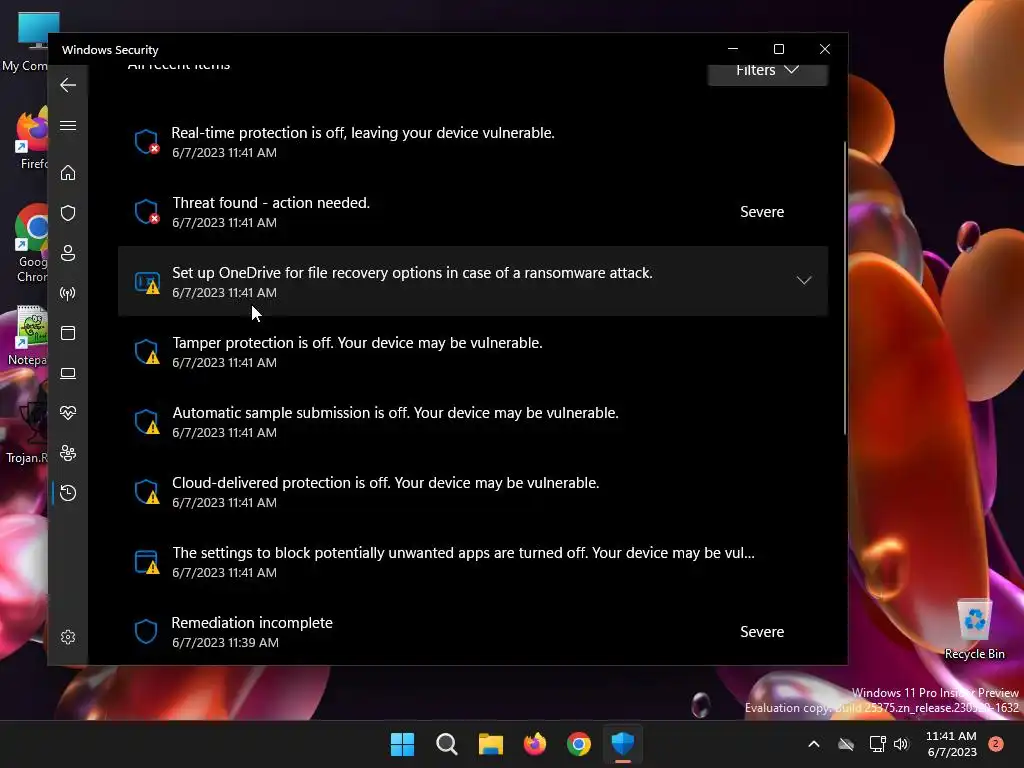
Task: Click the icon beside potentially unwanted apps item
Action: click(x=146, y=562)
